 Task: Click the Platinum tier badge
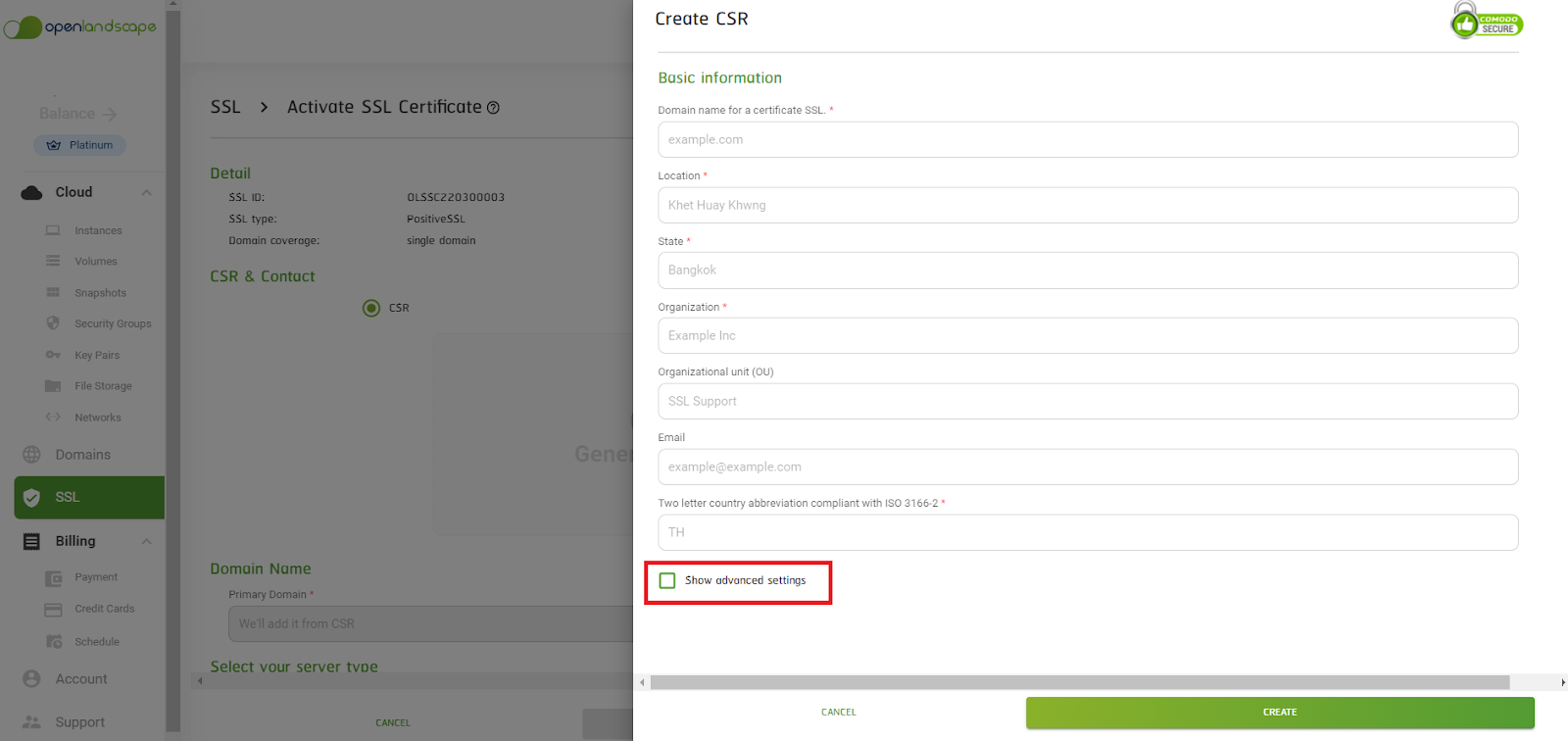click(x=80, y=145)
